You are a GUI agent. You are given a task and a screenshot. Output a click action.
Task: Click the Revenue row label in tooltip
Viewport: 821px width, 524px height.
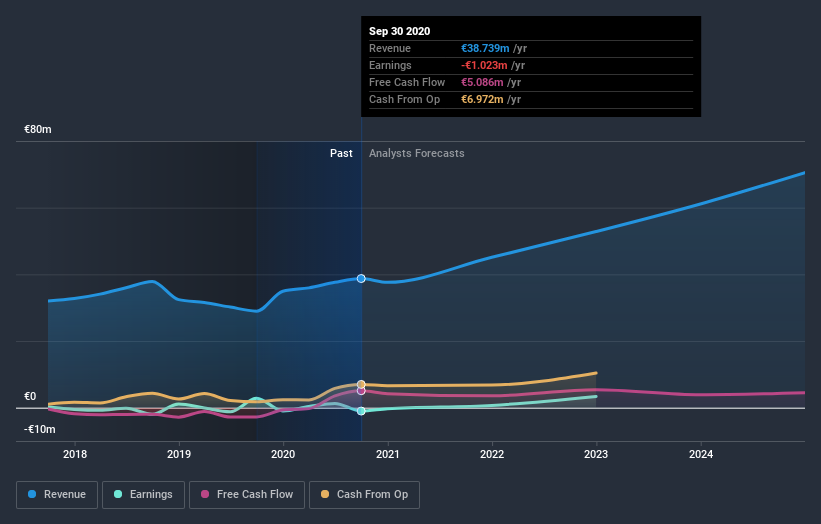pyautogui.click(x=390, y=48)
